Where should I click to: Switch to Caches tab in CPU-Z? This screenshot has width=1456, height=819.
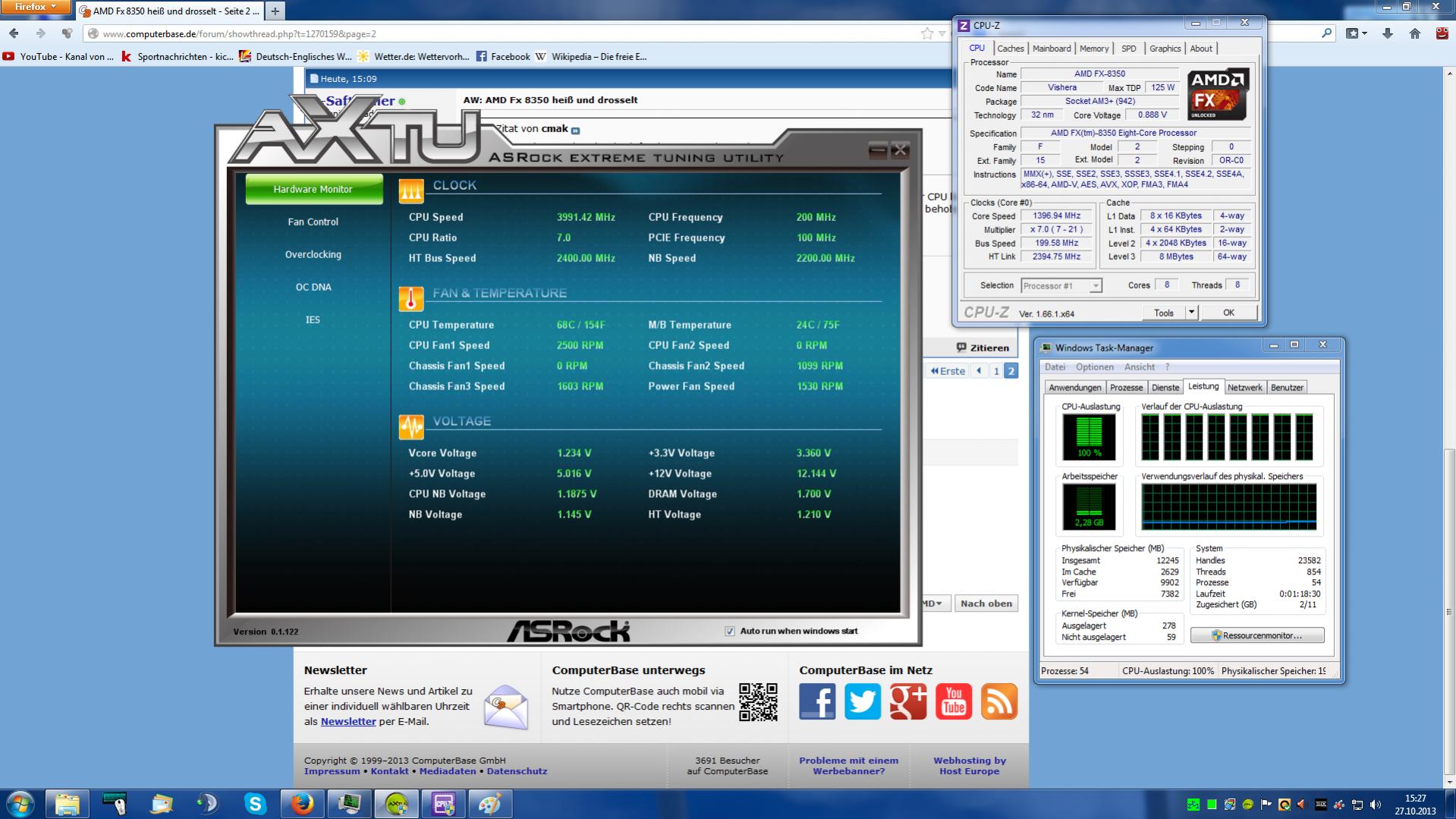tap(1011, 49)
